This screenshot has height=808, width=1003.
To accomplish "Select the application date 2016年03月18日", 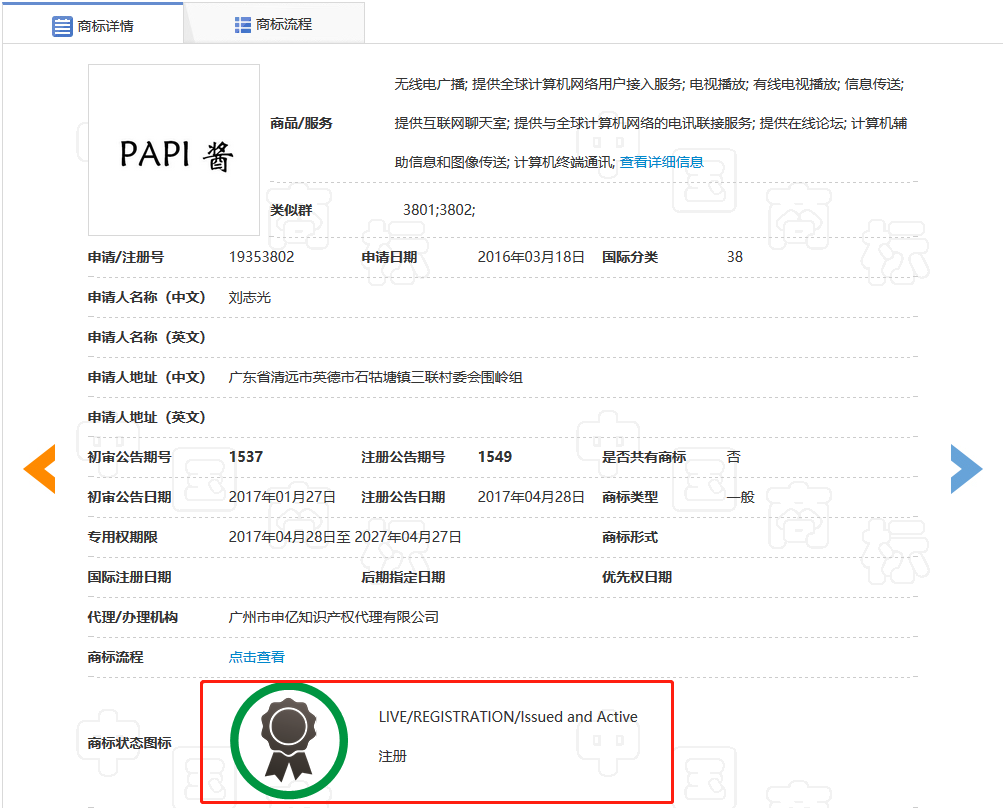I will (531, 257).
